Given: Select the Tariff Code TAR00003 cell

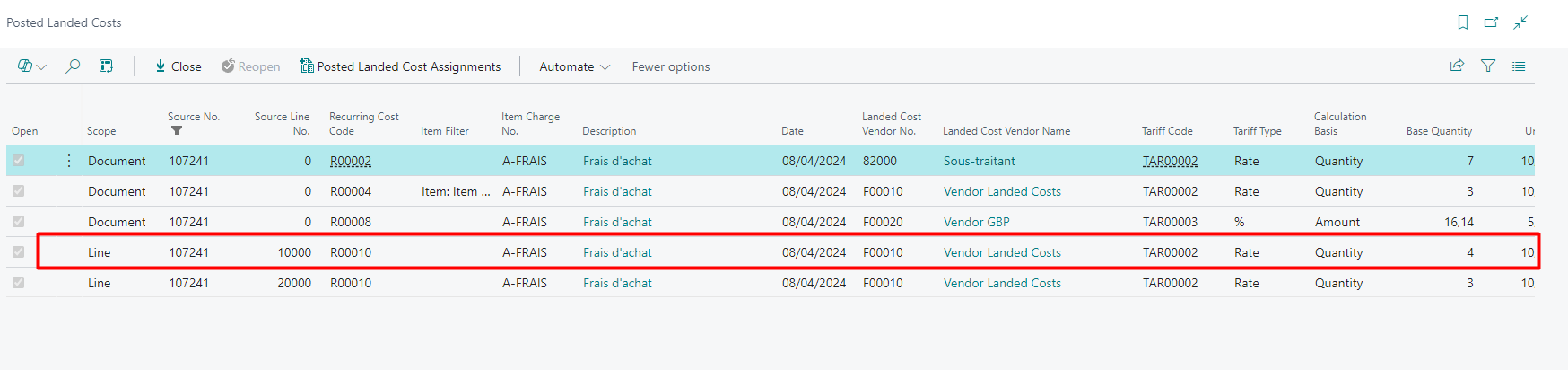Looking at the screenshot, I should click(x=1170, y=222).
